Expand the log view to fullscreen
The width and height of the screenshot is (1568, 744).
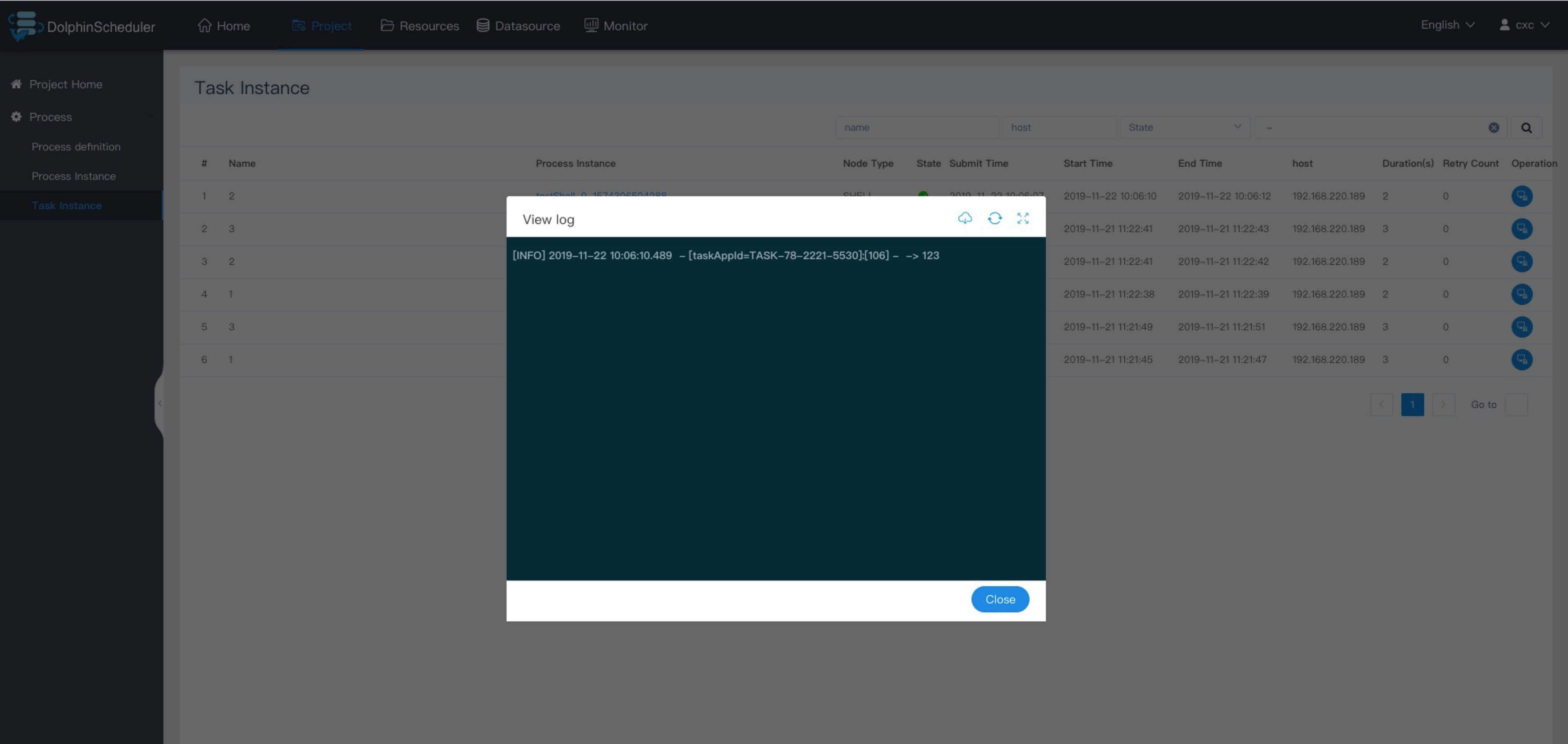pos(1023,218)
